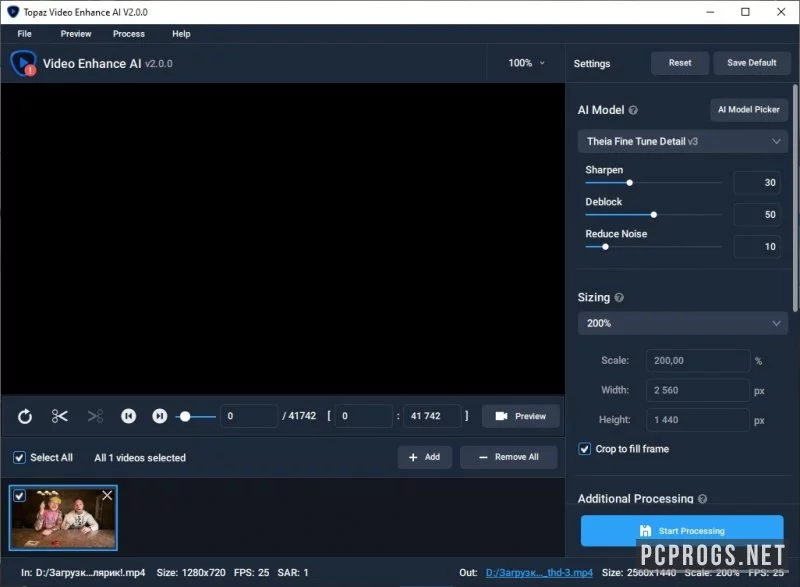The height and width of the screenshot is (587, 800).
Task: Click the Deblock value field showing 50
Action: pyautogui.click(x=757, y=215)
